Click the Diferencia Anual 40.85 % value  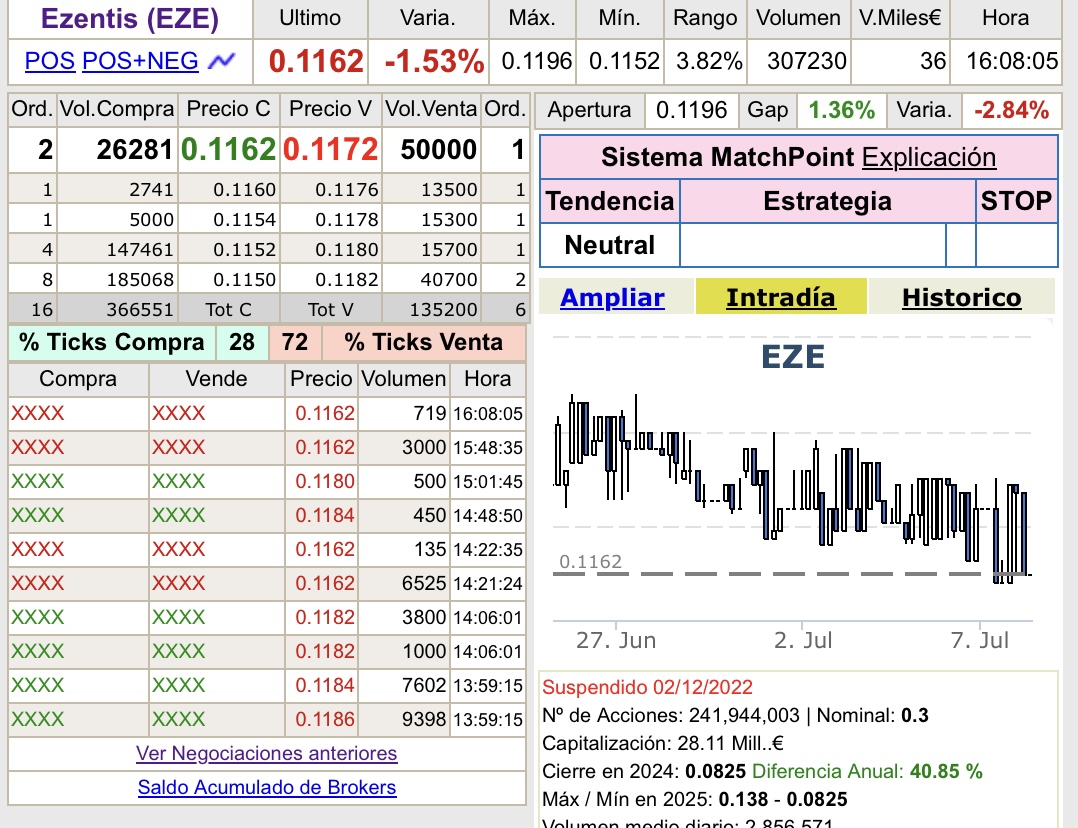click(x=946, y=772)
